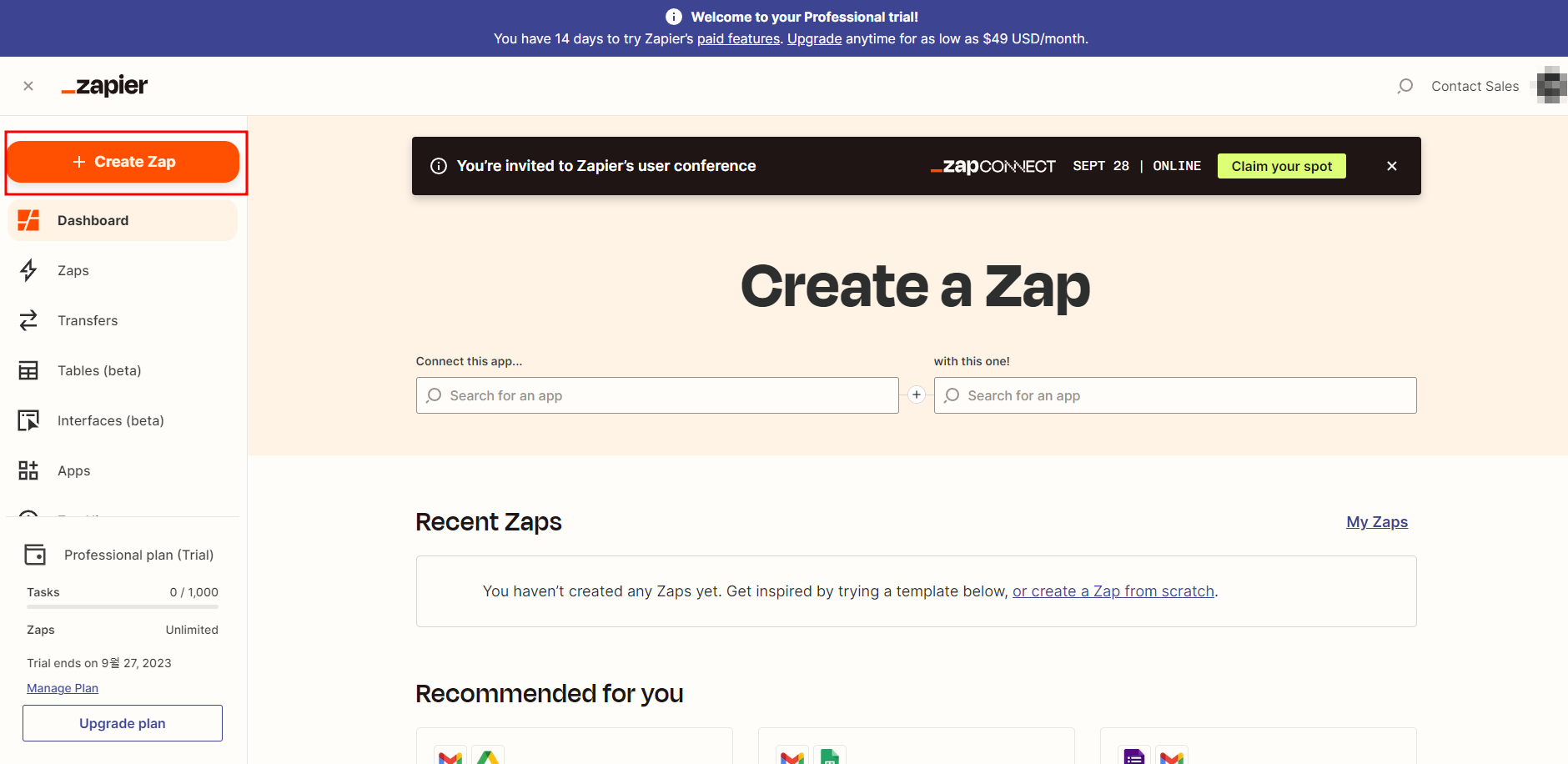1568x764 pixels.
Task: Dismiss the user conference banner
Action: coord(1392,166)
